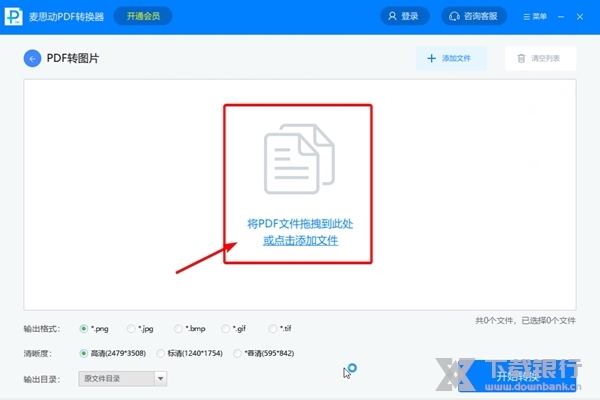Image resolution: width=600 pixels, height=400 pixels.
Task: Click the 输出目录 label
Action: [41, 379]
